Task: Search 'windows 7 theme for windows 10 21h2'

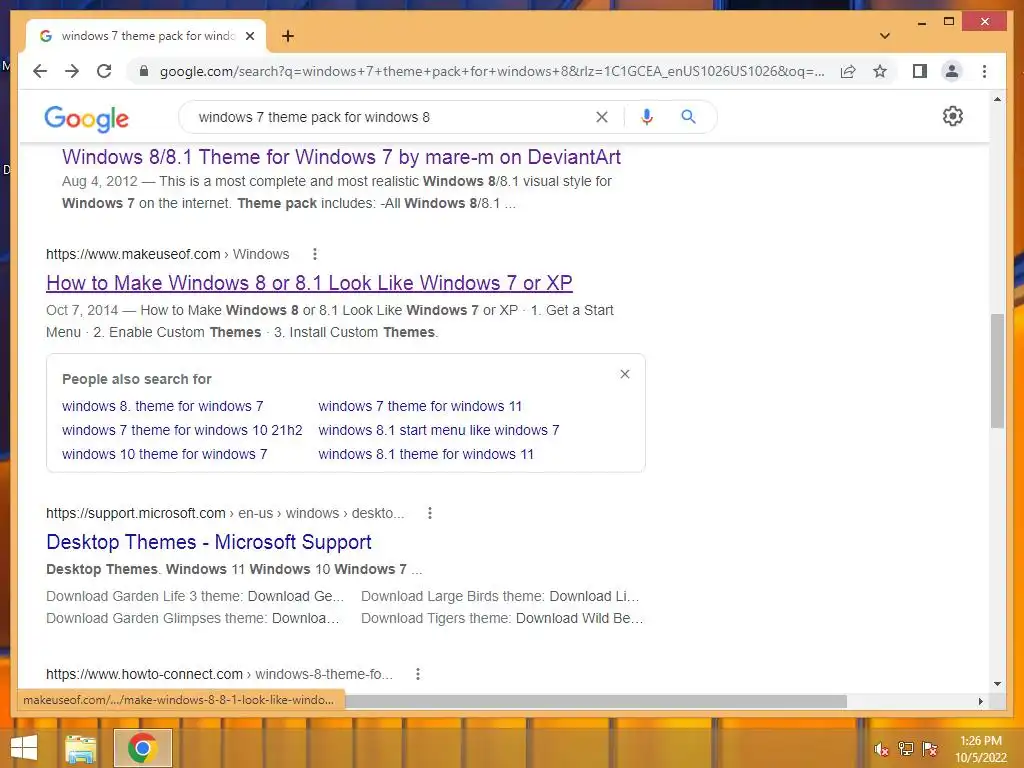Action: coord(182,430)
